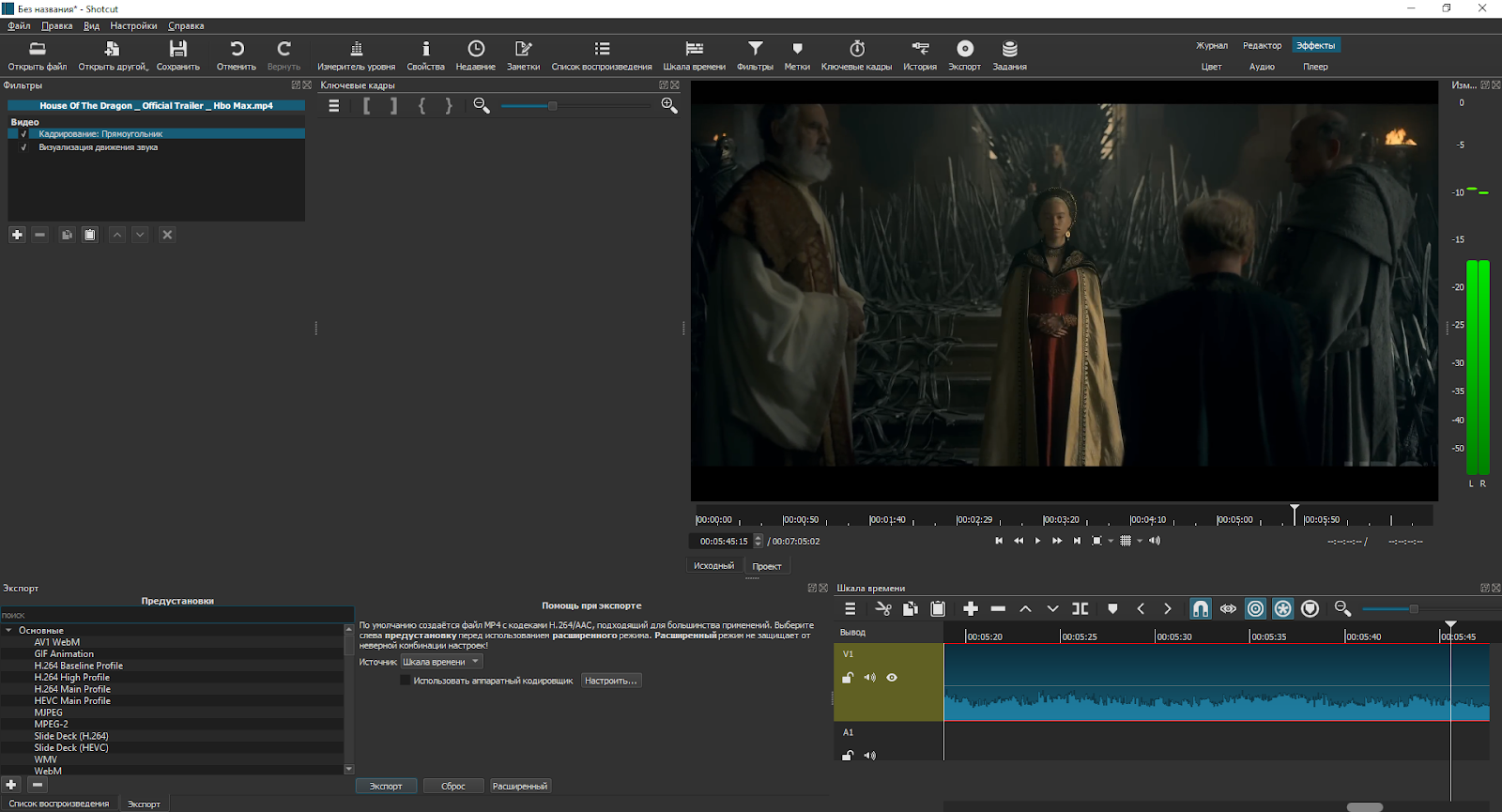Open Источник Шкала времени dropdown
This screenshot has width=1502, height=812.
[441, 662]
